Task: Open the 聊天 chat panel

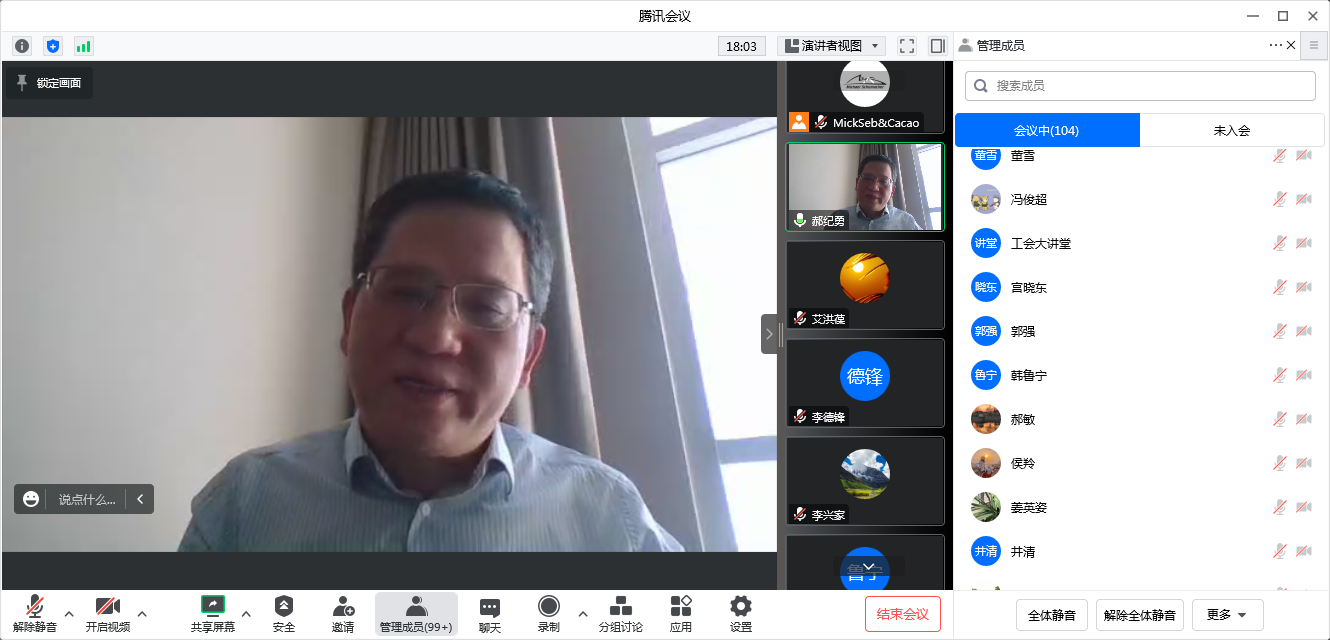Action: pos(489,613)
